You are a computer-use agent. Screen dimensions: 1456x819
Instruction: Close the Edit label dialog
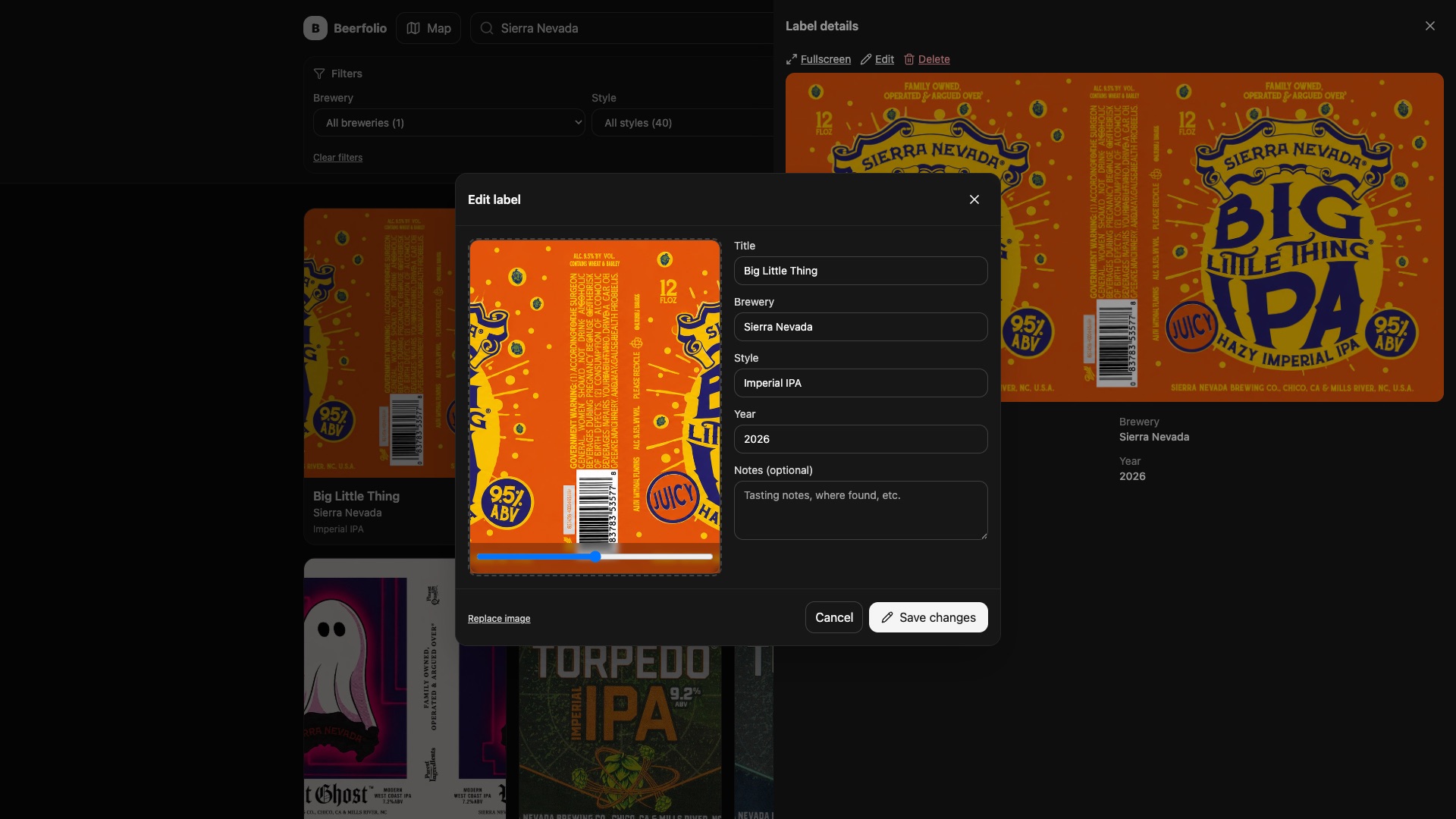[x=974, y=199]
